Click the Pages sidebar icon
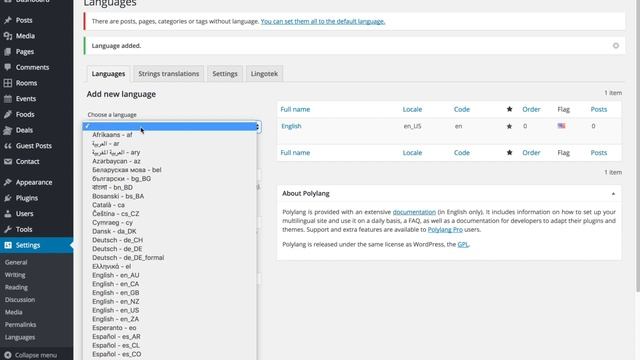Screen dimensions: 640x360 pyautogui.click(x=8, y=52)
